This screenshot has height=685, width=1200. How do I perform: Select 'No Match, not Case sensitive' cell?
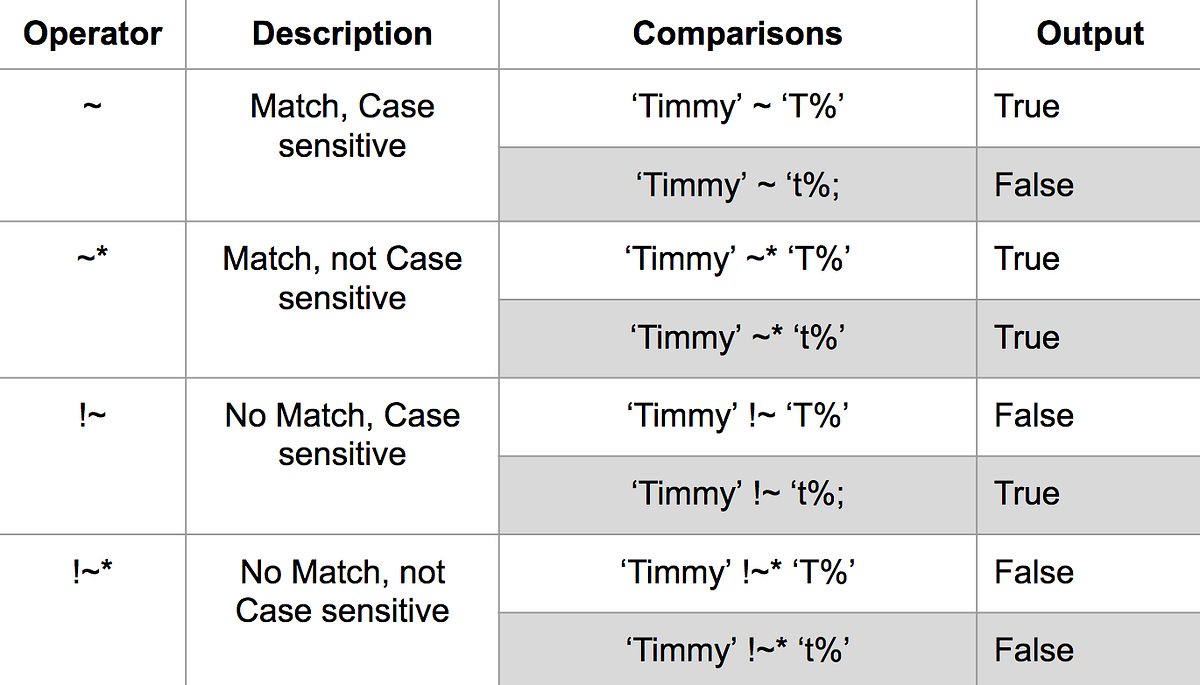(x=342, y=591)
